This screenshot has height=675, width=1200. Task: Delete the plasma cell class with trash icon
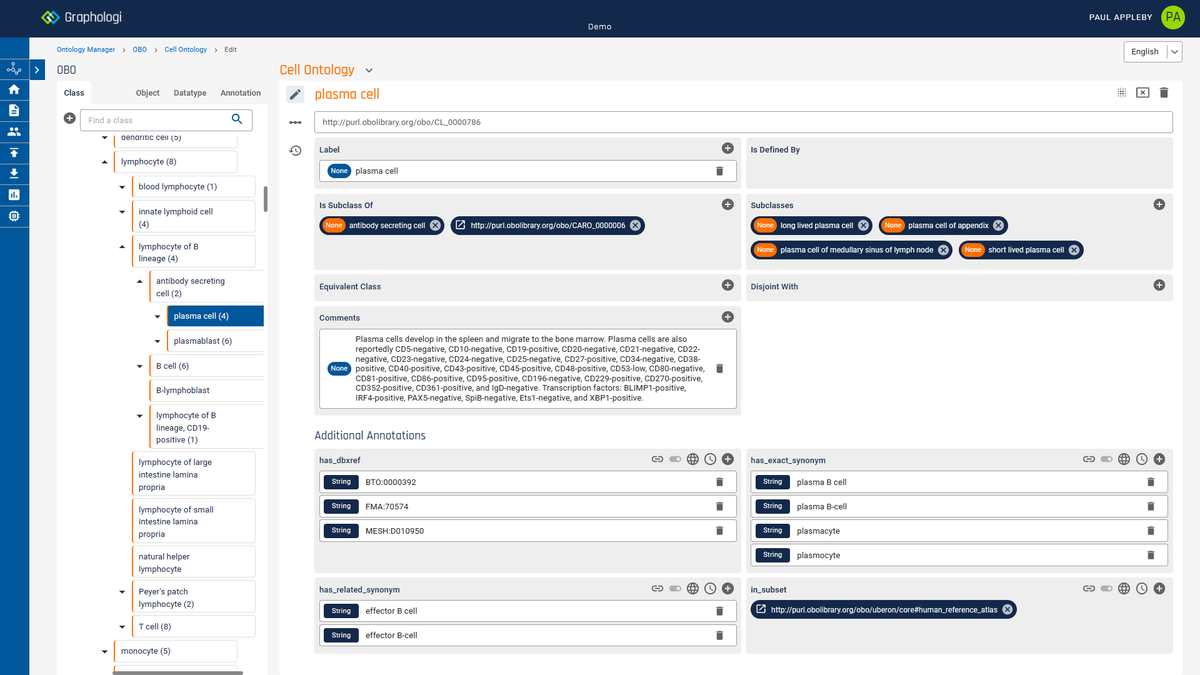(1164, 92)
